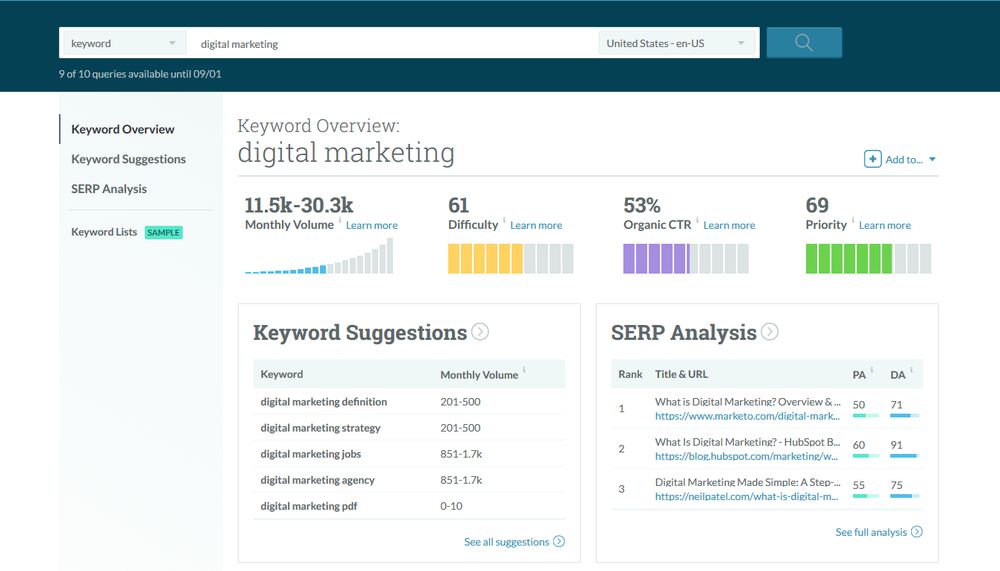Open SERP Analysis from the sidebar
Screen dimensions: 1000x571
[109, 189]
